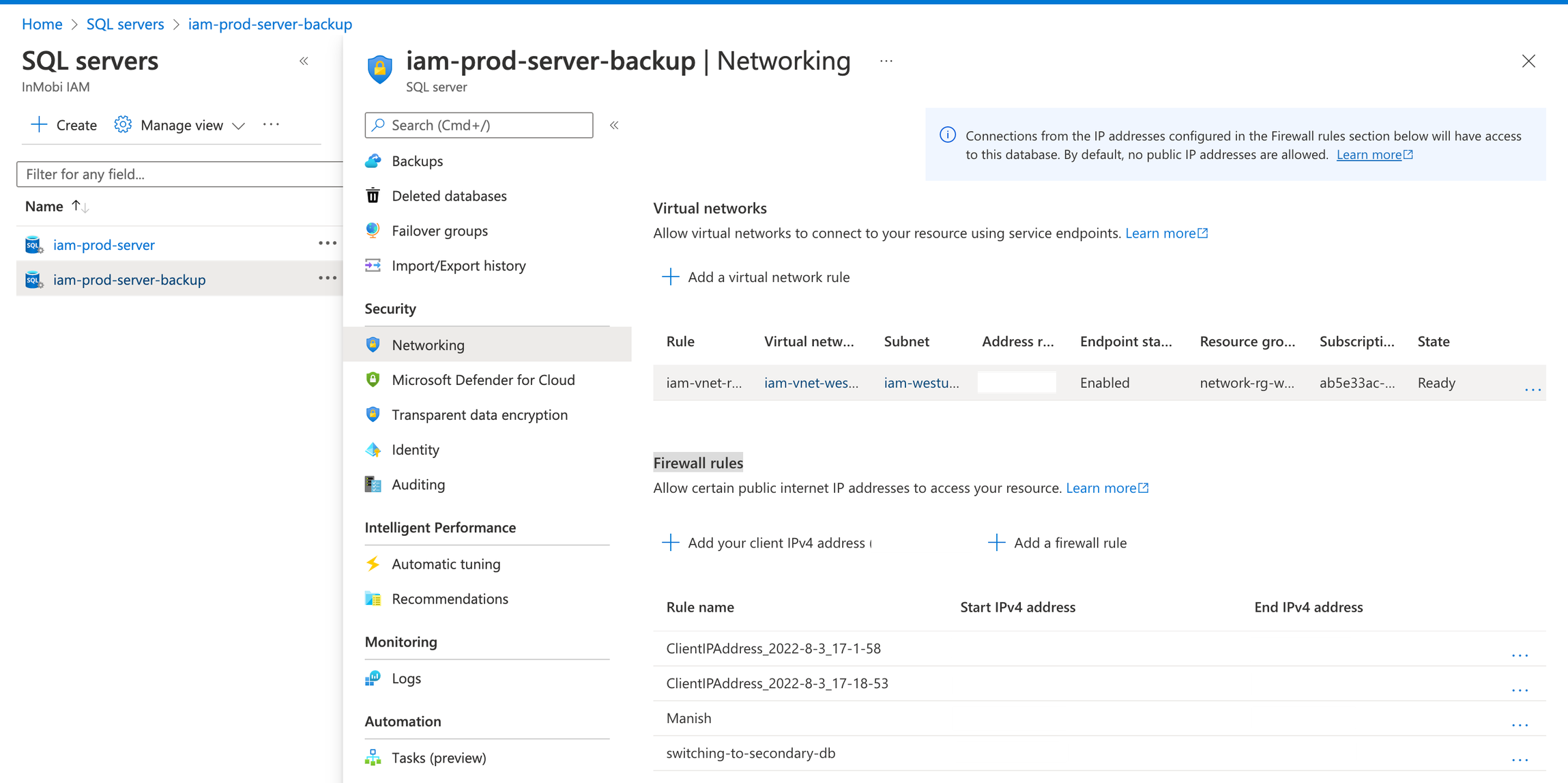Click the Tasks (preview) icon
The width and height of the screenshot is (1568, 783).
[x=373, y=758]
